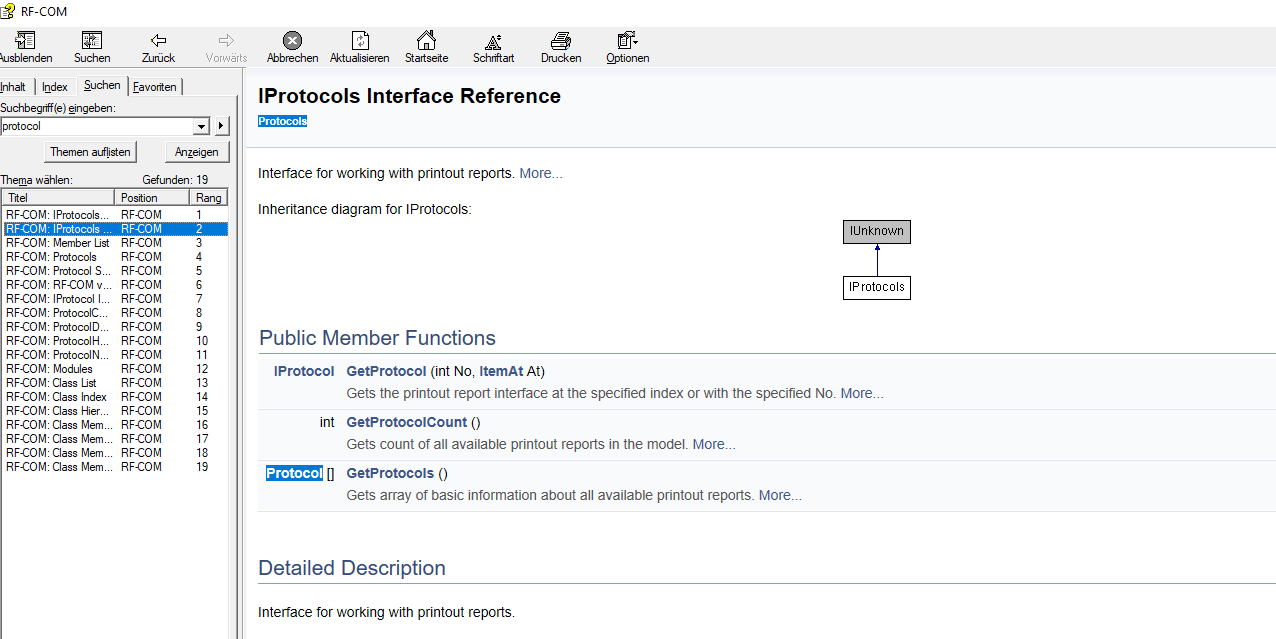Expand the search term dropdown arrow
This screenshot has width=1276, height=639.
(x=201, y=127)
